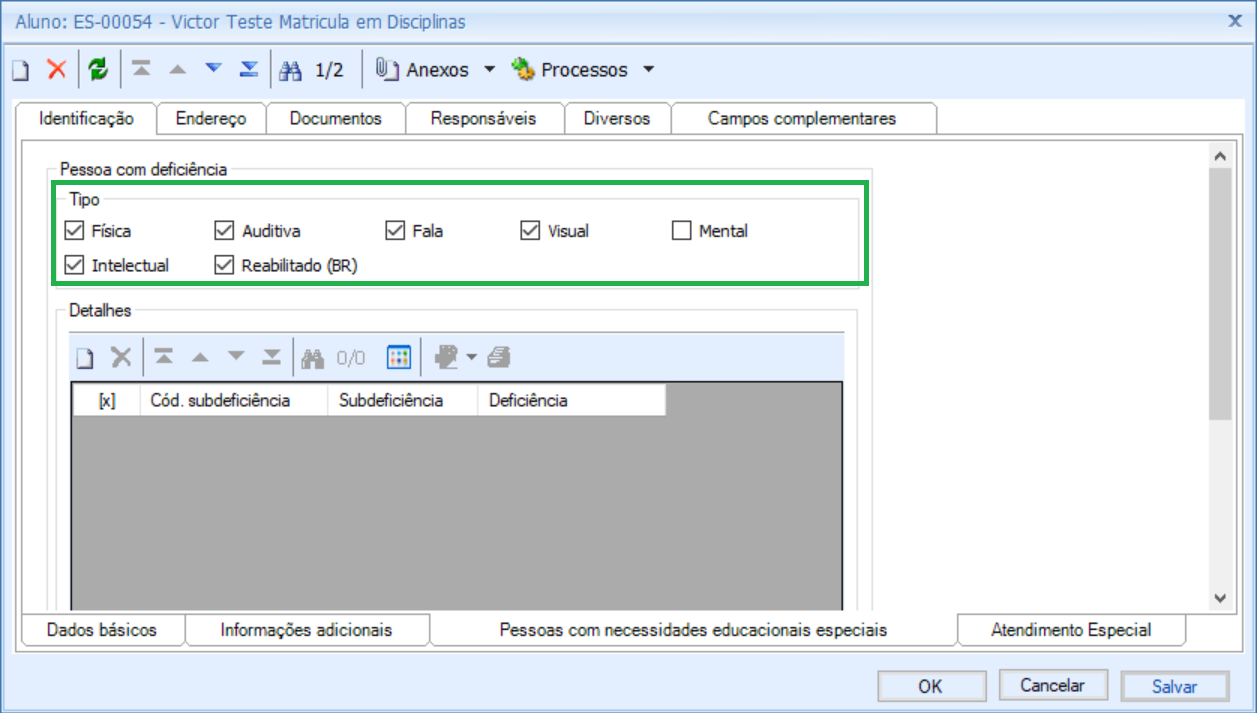
Task: Click the OK button
Action: pos(930,686)
